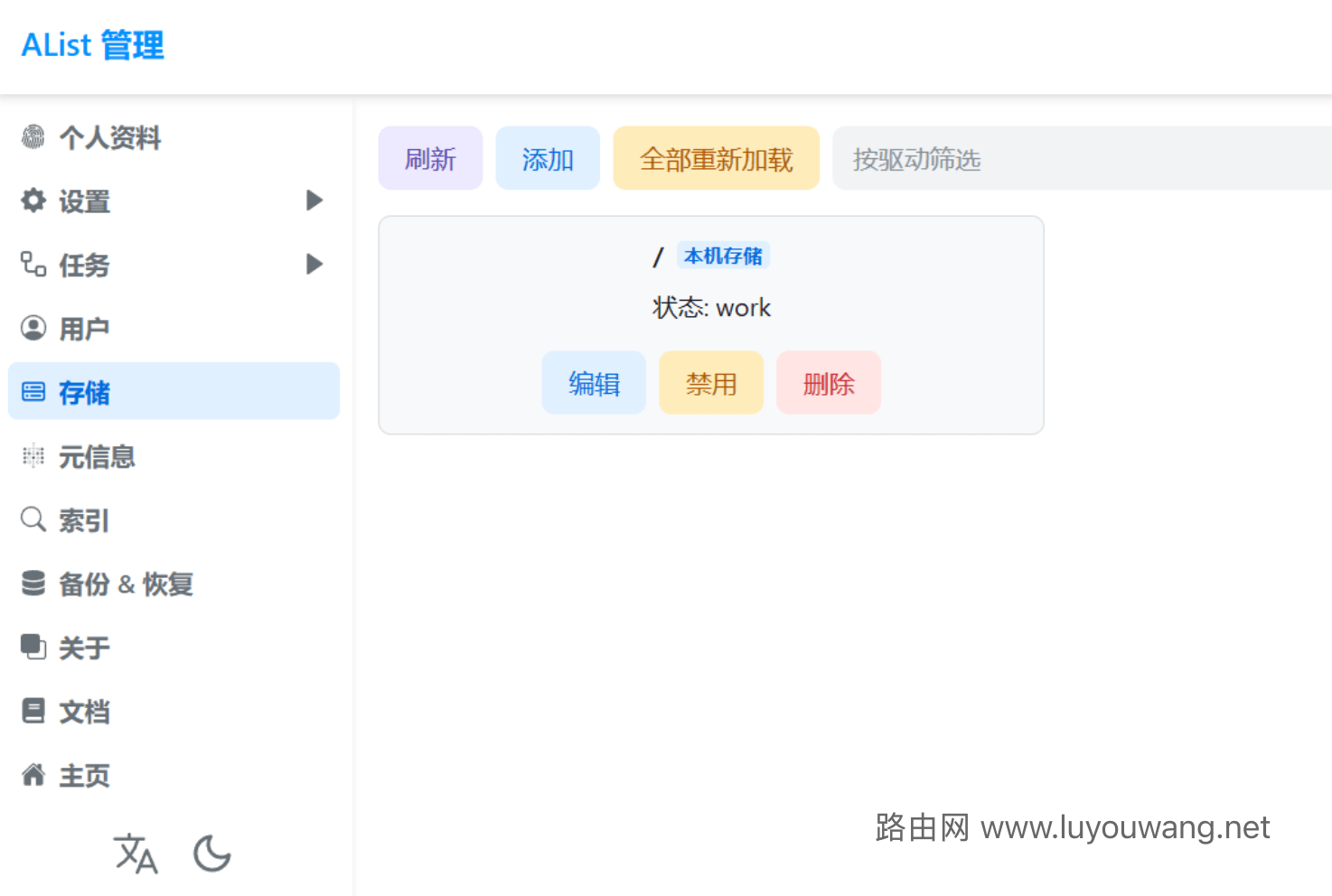This screenshot has width=1332, height=896.
Task: Expand the 设置 settings submenu
Action: click(x=314, y=201)
